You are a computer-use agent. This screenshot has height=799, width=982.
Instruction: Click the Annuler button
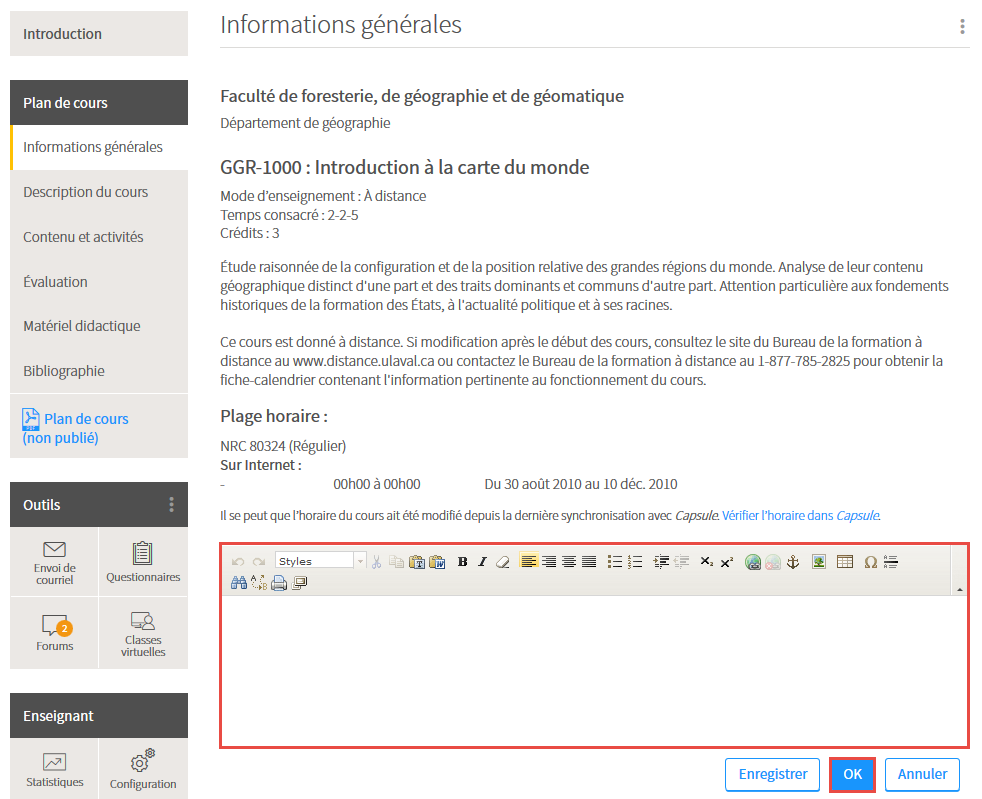coord(922,775)
